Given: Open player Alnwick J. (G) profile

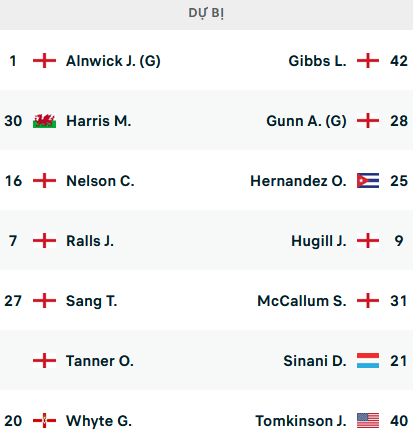Looking at the screenshot, I should [x=113, y=61].
